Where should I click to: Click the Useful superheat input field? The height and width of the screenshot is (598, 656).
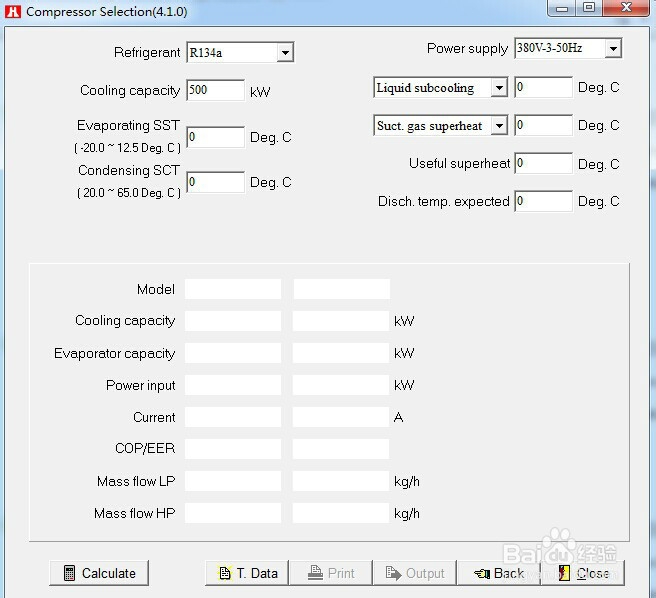[543, 163]
